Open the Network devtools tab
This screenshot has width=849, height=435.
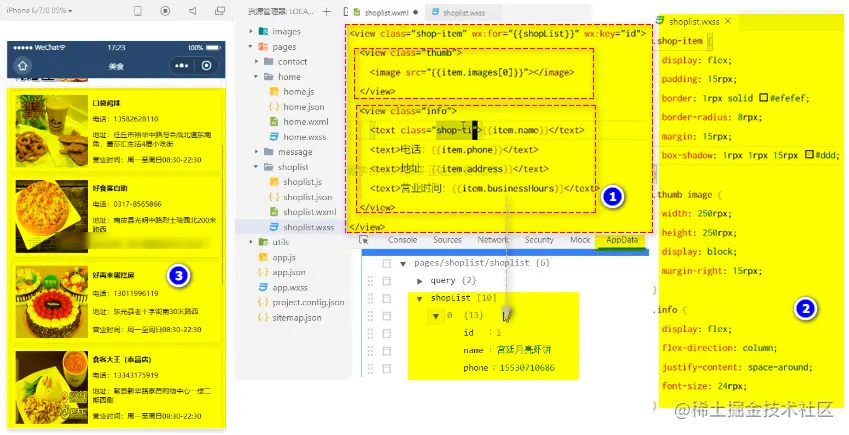point(493,239)
